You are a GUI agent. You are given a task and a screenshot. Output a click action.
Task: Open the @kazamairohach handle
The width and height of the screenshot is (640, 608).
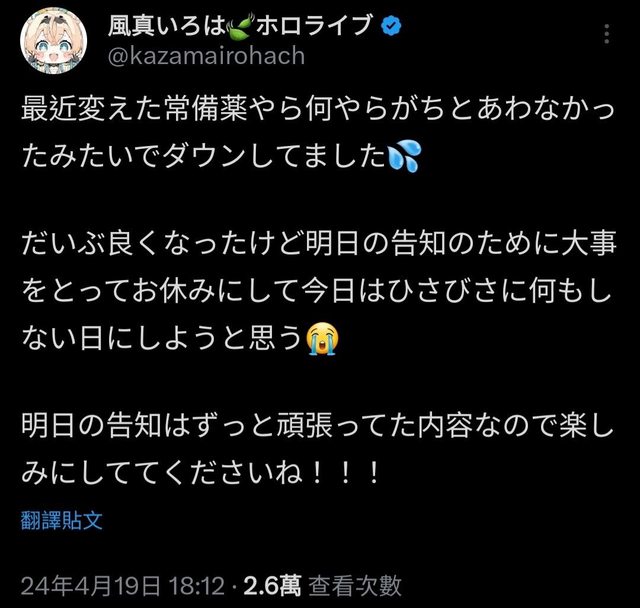click(207, 55)
